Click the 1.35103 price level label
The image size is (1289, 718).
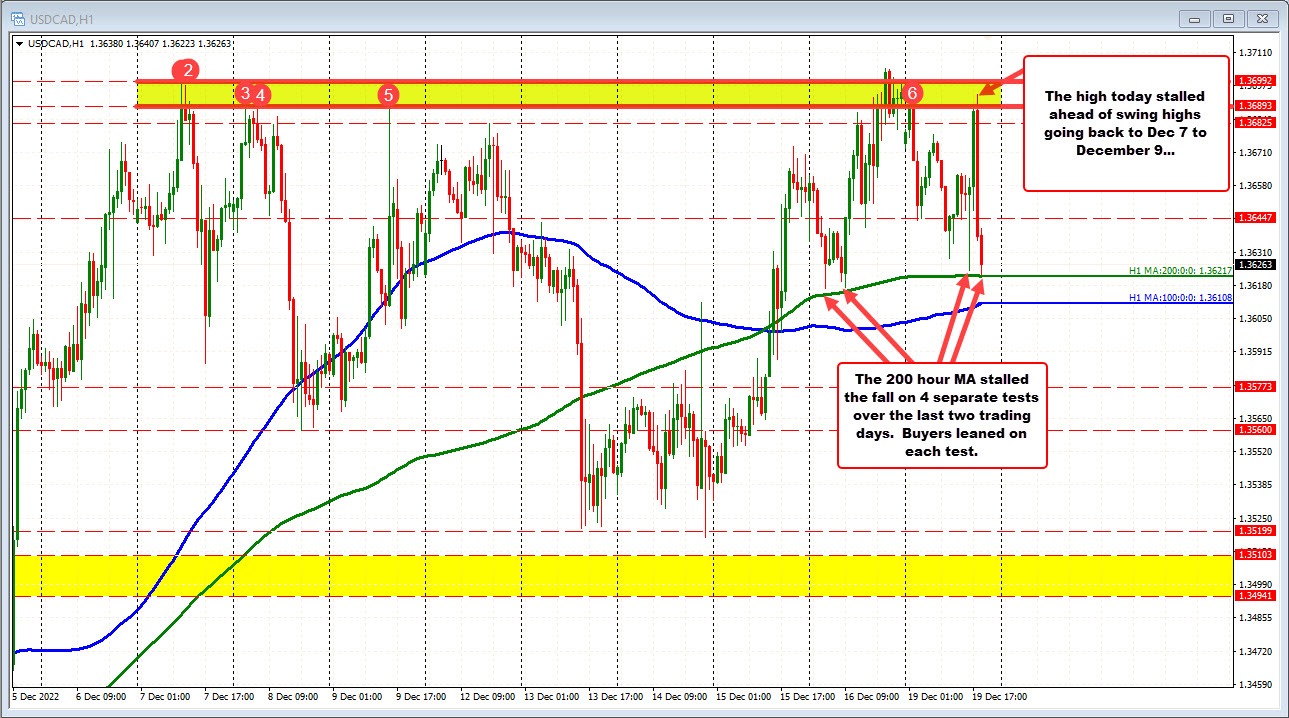tap(1253, 554)
